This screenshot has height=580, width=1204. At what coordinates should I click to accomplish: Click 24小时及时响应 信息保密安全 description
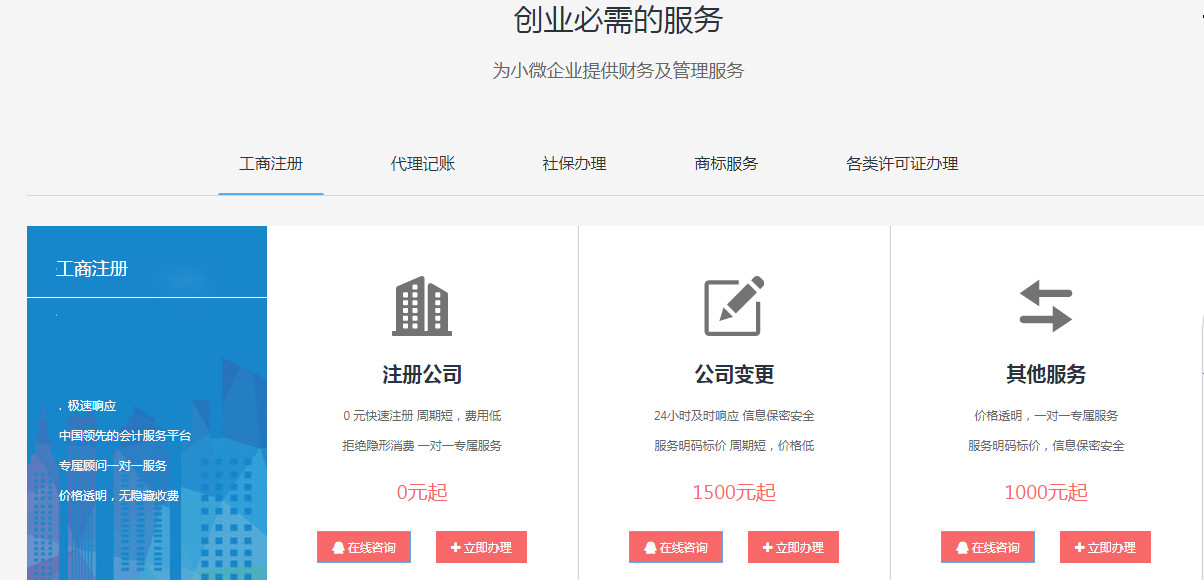(x=734, y=416)
